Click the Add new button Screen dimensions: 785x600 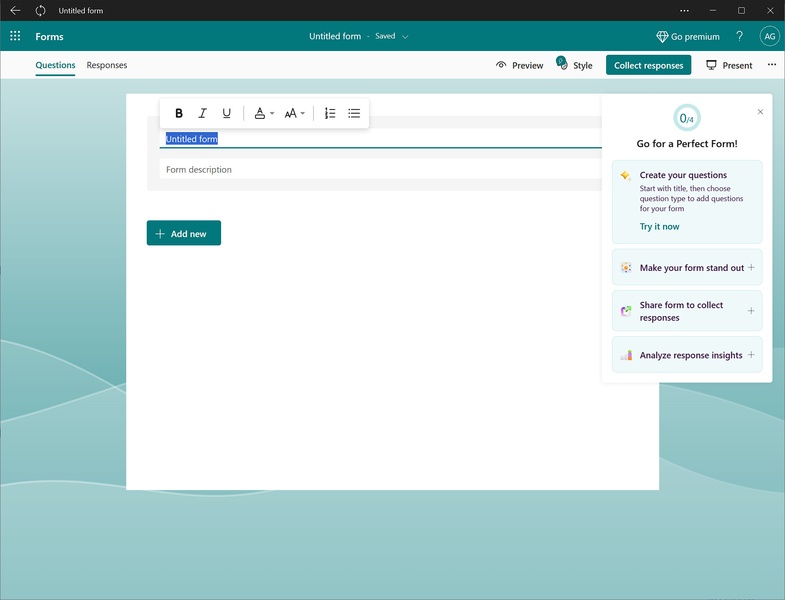[x=184, y=234]
